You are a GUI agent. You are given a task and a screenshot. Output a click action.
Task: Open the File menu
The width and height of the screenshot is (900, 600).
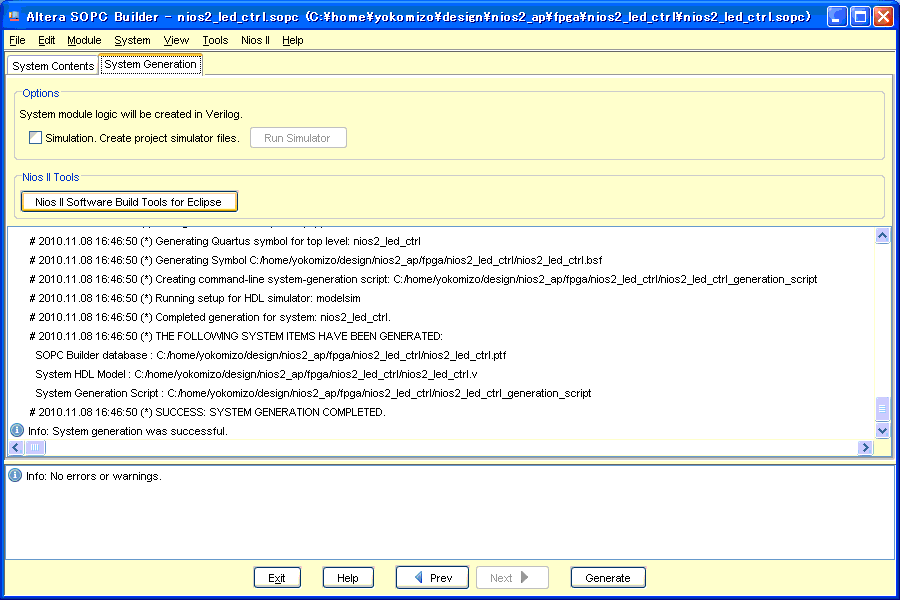click(17, 40)
